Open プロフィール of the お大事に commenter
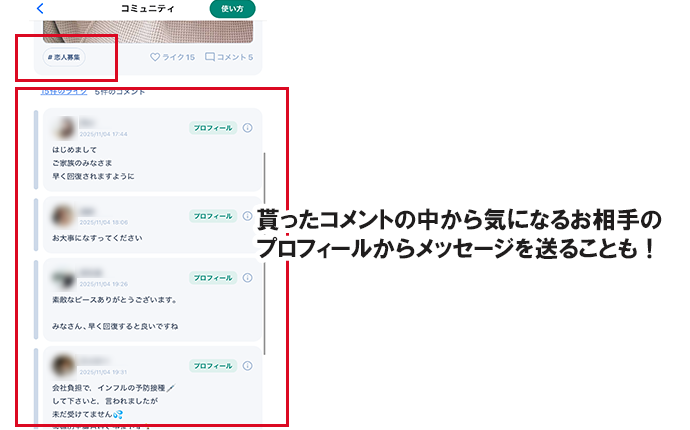This screenshot has height=430, width=690. 212,215
